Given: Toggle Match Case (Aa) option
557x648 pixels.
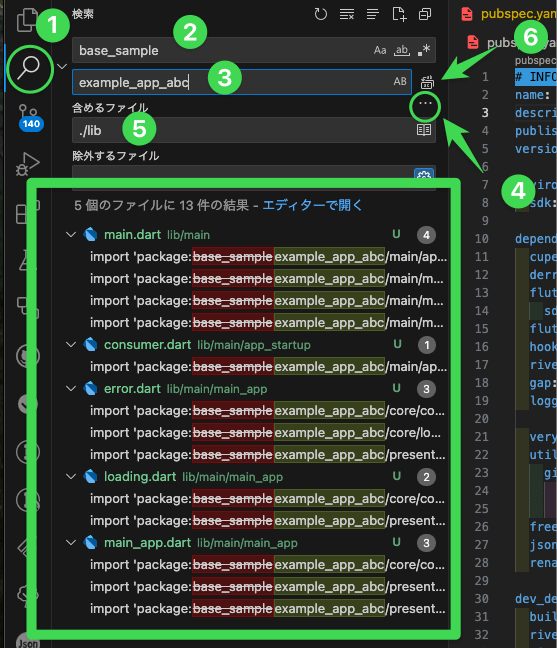Looking at the screenshot, I should point(380,50).
